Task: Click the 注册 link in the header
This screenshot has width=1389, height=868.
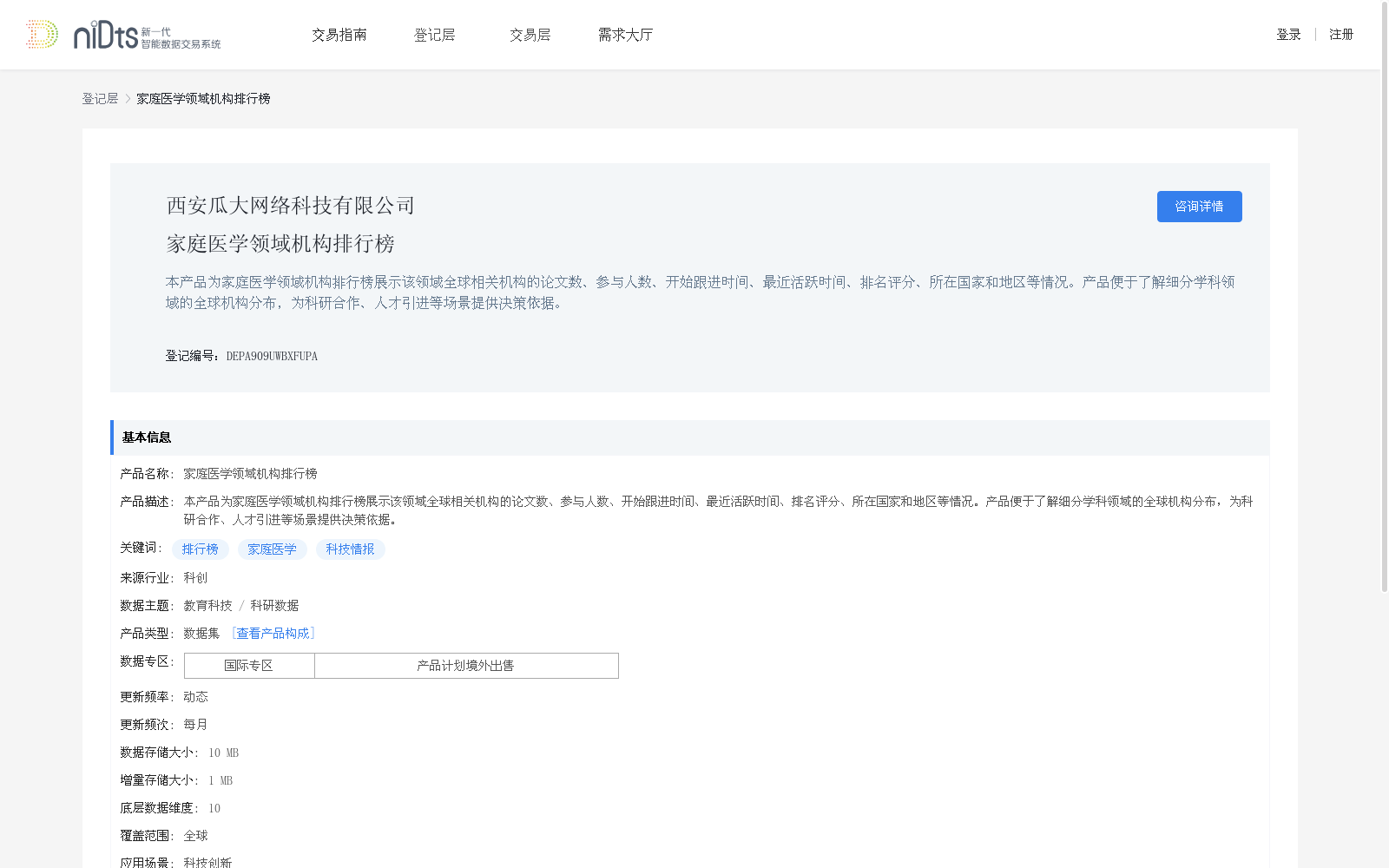Action: tap(1341, 35)
